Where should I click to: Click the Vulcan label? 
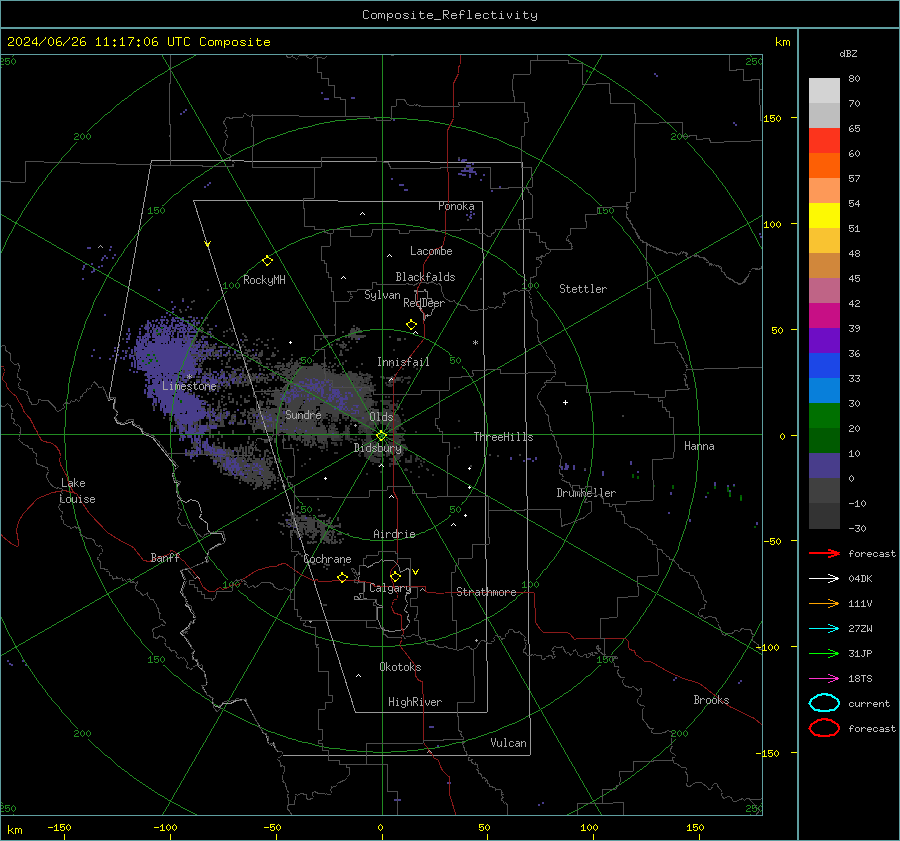(508, 743)
